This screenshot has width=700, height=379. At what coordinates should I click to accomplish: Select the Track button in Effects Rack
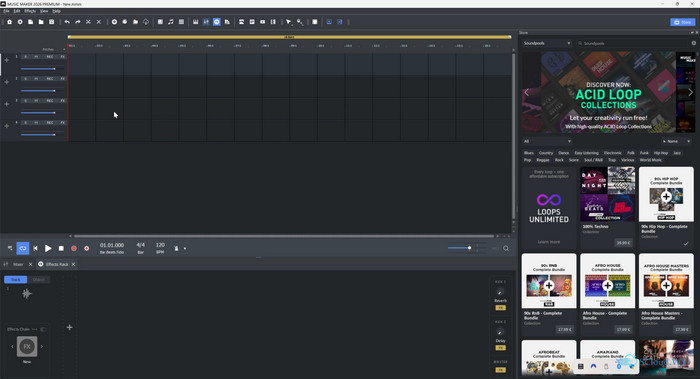tap(16, 279)
